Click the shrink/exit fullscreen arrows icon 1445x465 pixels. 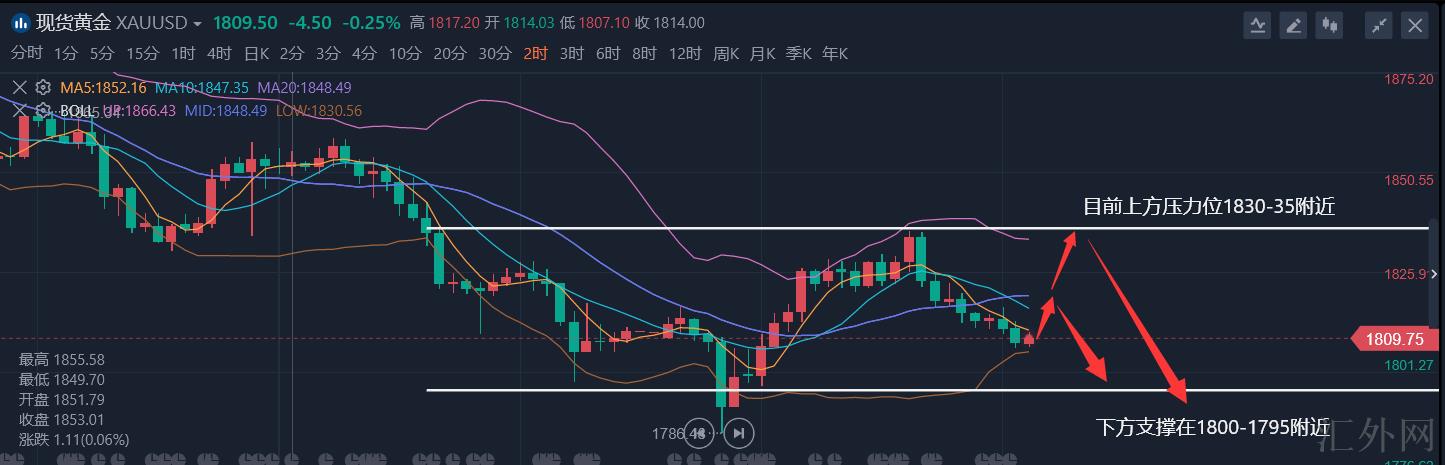pyautogui.click(x=1380, y=25)
